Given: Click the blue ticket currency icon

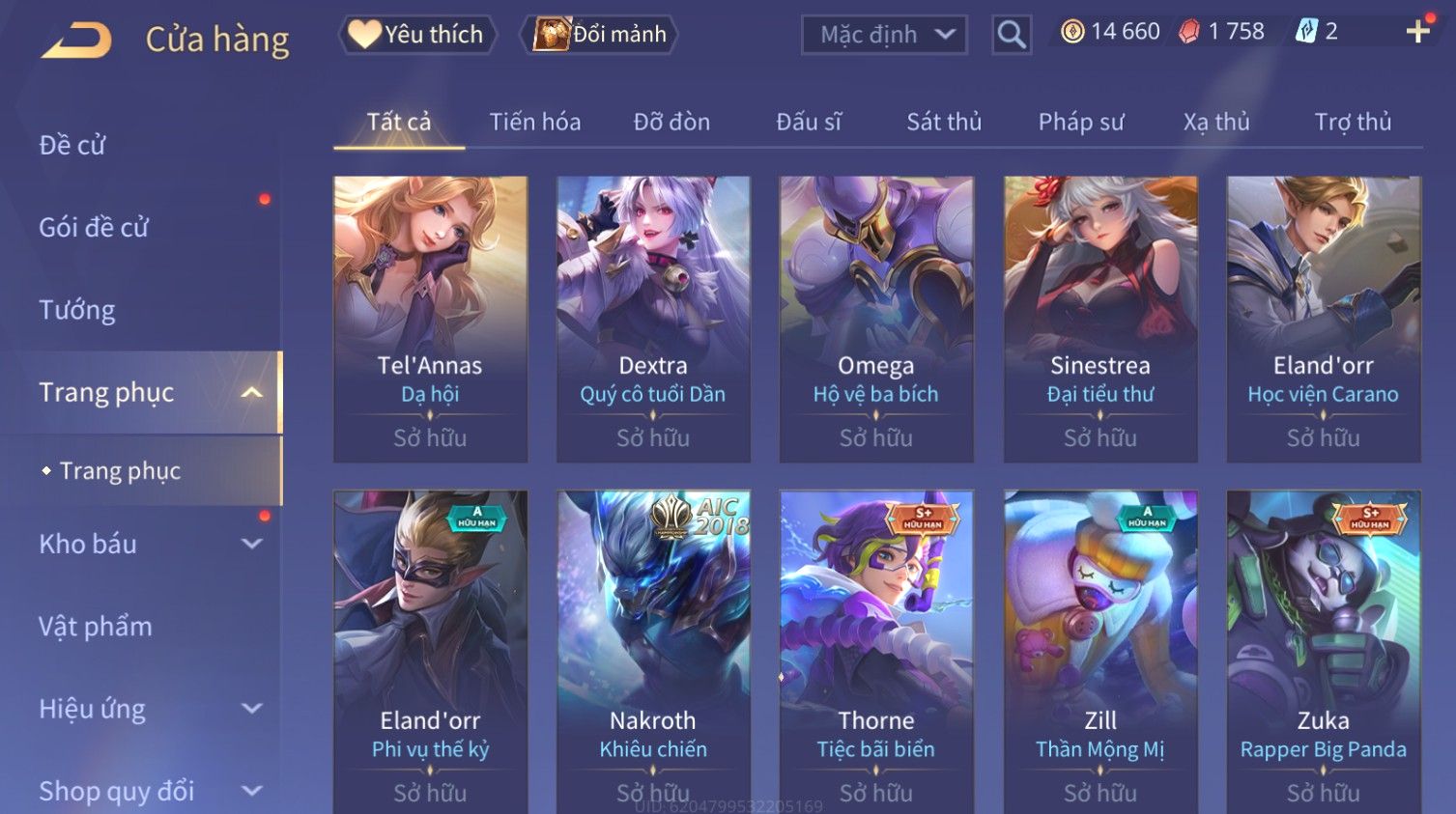Looking at the screenshot, I should pos(1306,32).
